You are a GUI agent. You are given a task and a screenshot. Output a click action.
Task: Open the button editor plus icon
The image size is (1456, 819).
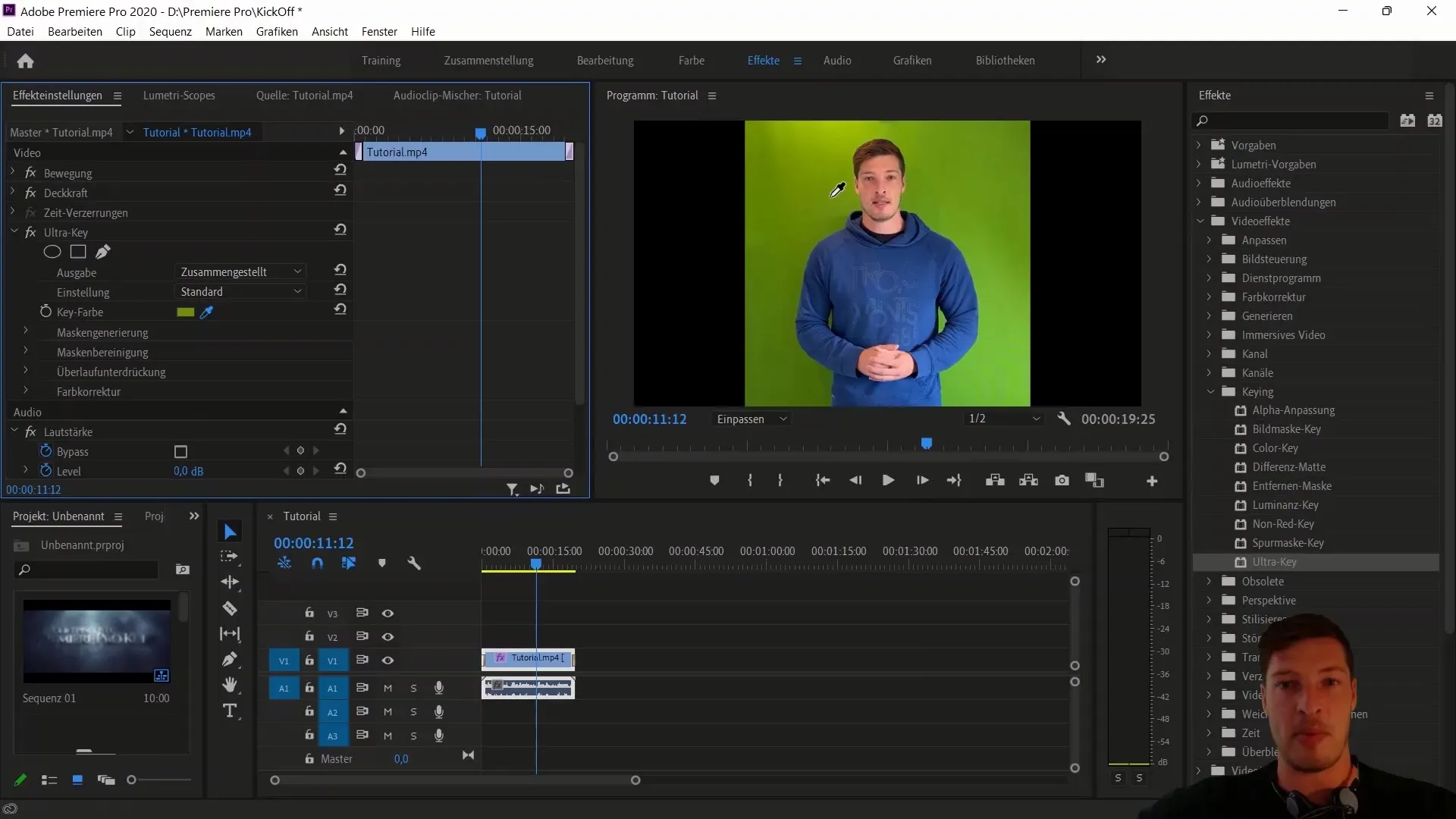(1152, 482)
